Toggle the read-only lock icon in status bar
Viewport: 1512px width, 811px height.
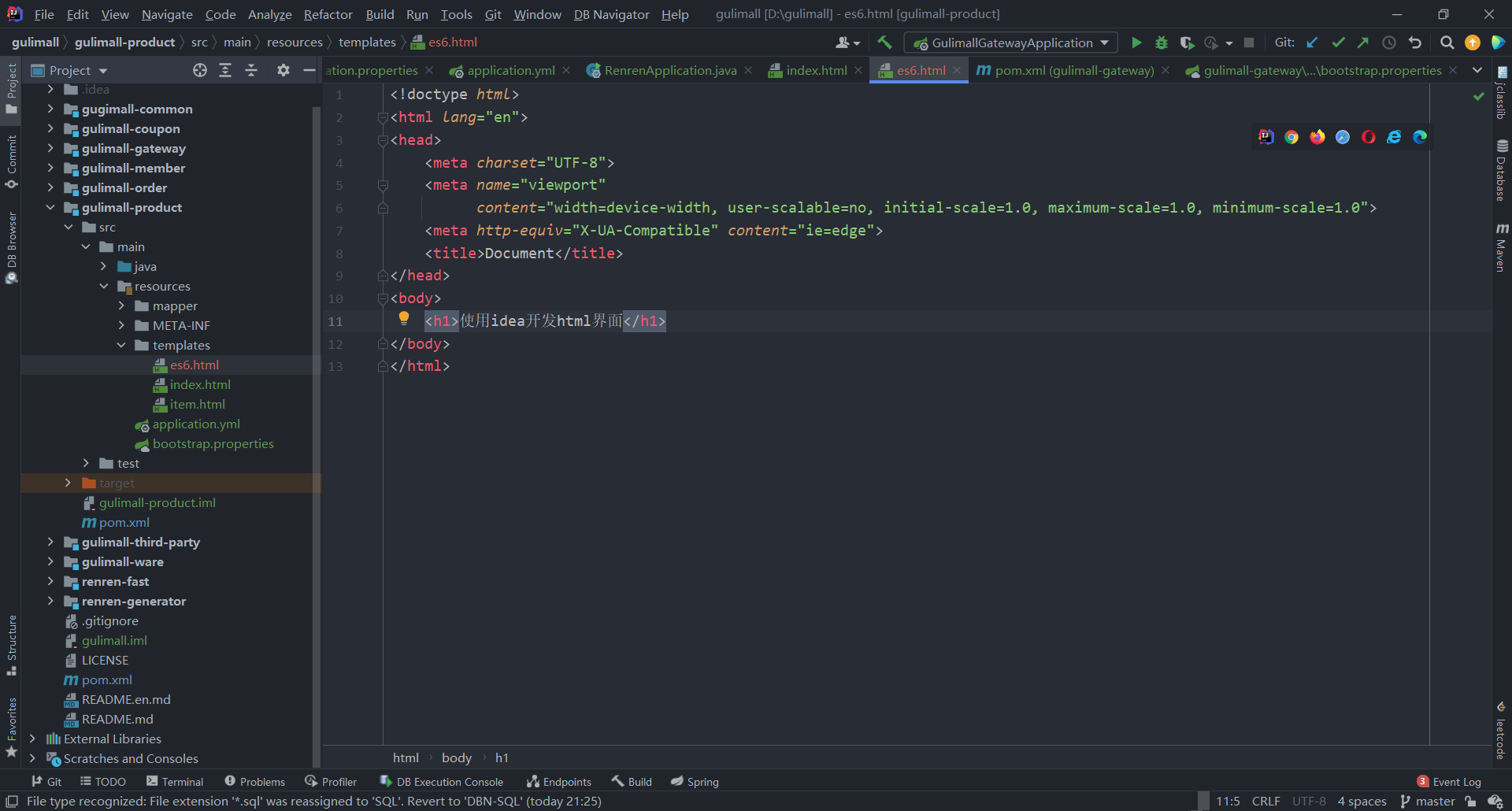click(x=1470, y=802)
